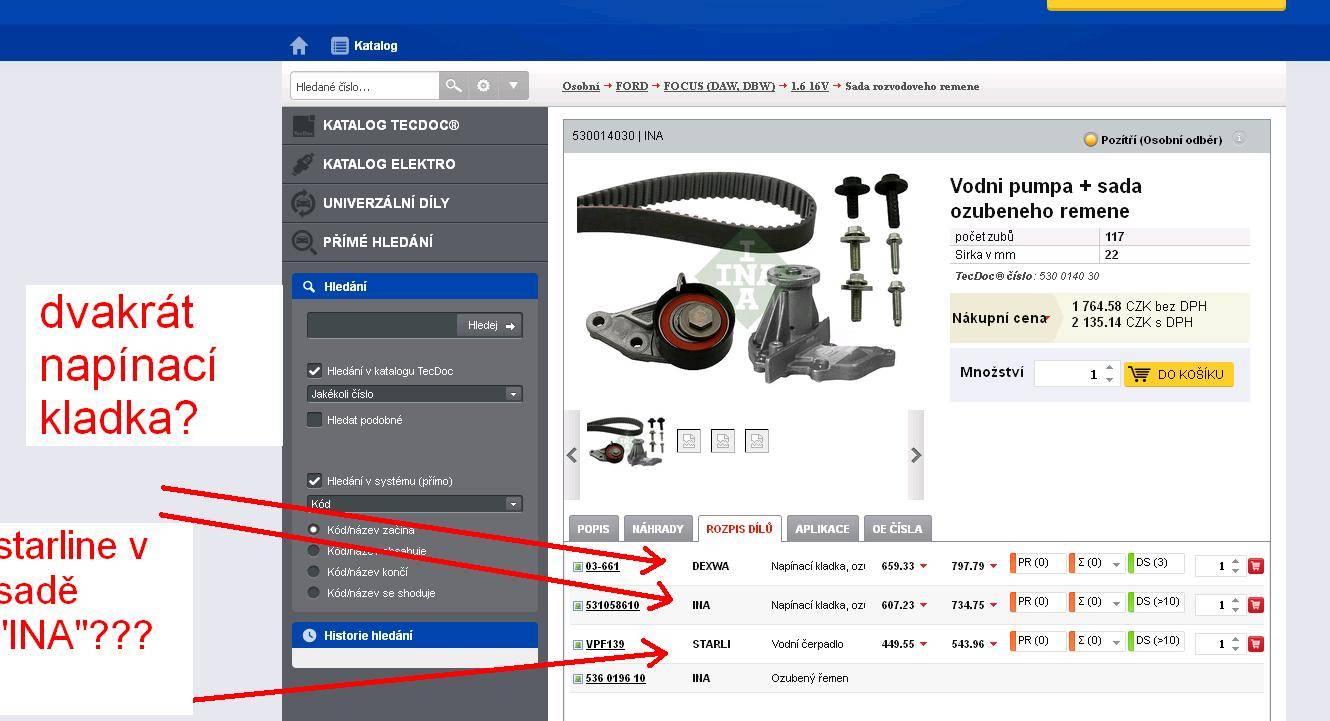Open the Jakékoli číslo dropdown
This screenshot has height=721, width=1330.
point(415,394)
